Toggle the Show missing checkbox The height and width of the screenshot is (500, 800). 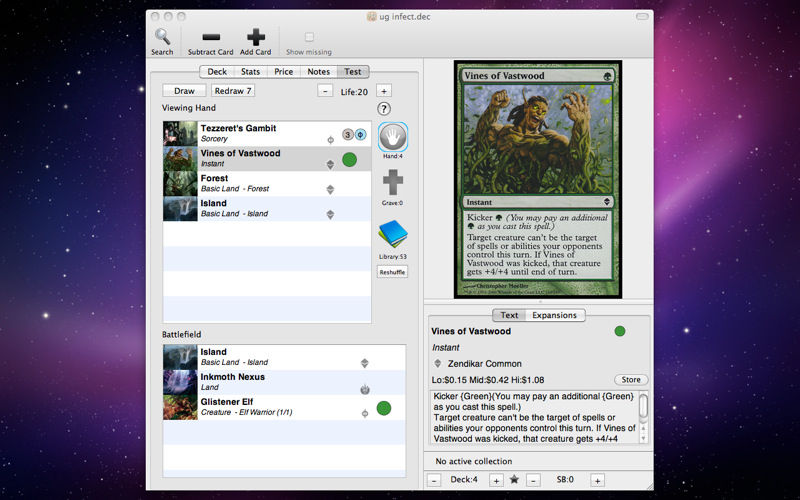point(309,37)
